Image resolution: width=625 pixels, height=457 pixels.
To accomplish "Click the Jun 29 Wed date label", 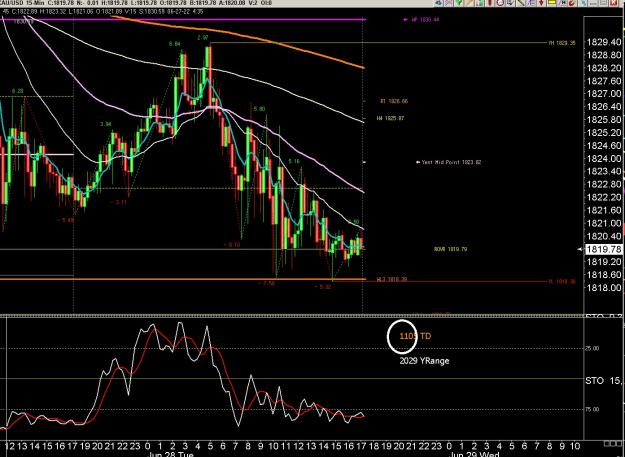I will (x=474, y=454).
